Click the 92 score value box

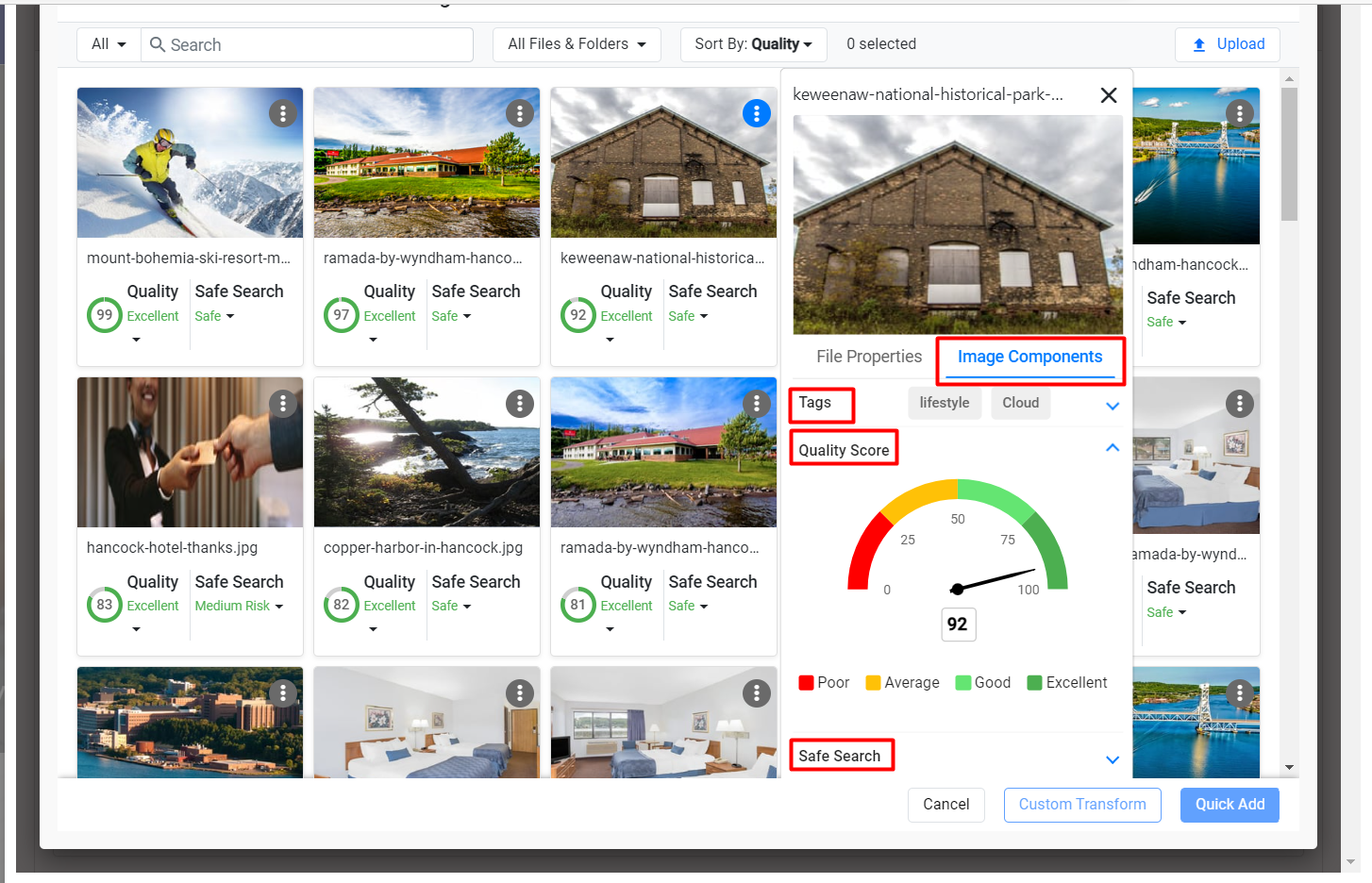(958, 624)
